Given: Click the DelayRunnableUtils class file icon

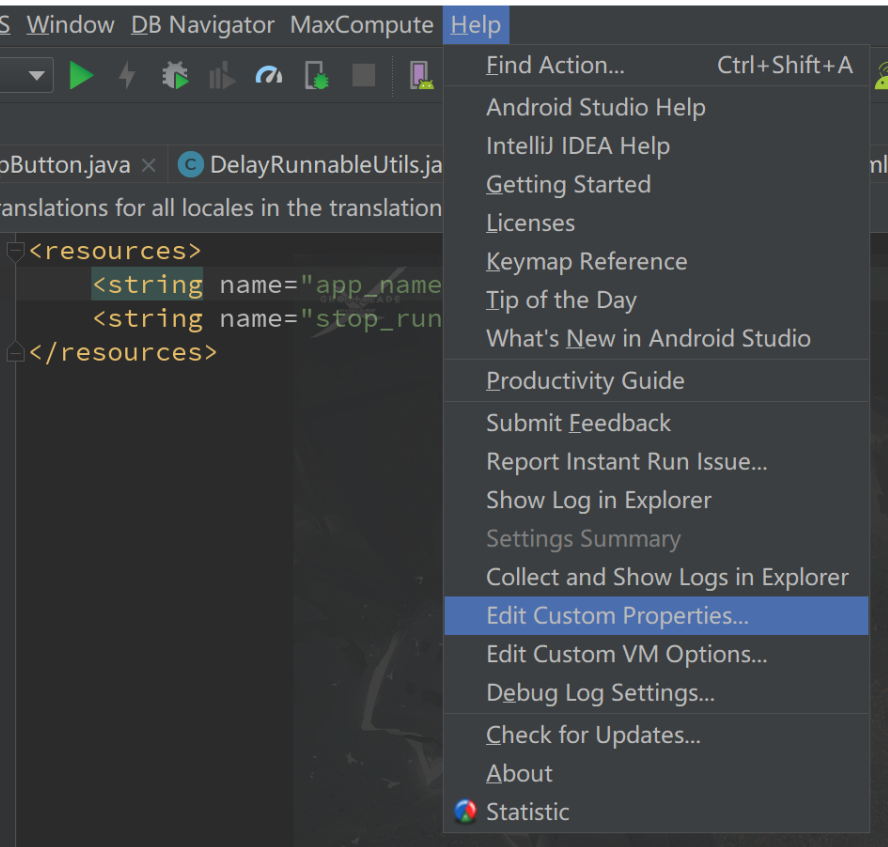Looking at the screenshot, I should tap(191, 165).
